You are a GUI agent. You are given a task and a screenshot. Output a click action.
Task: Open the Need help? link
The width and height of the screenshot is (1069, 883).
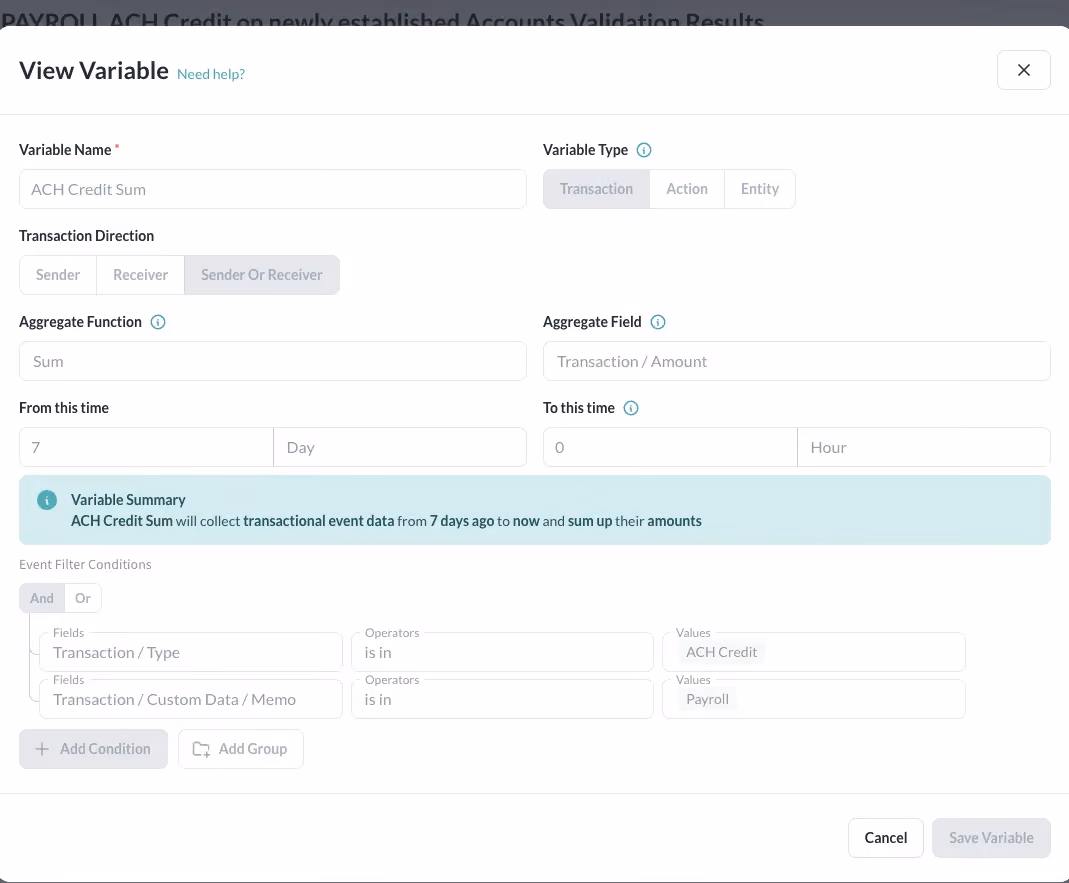[211, 74]
